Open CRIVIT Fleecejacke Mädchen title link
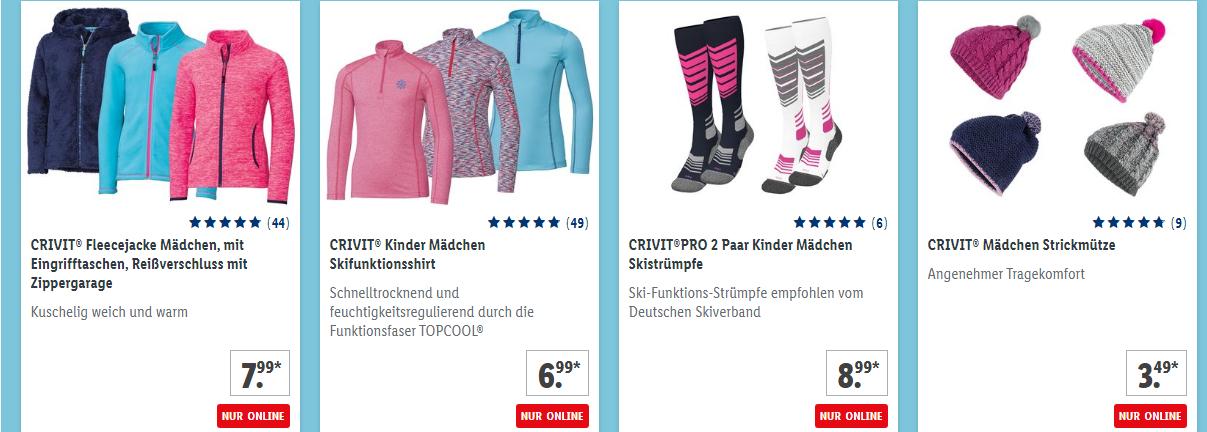1207x432 pixels. pos(139,264)
